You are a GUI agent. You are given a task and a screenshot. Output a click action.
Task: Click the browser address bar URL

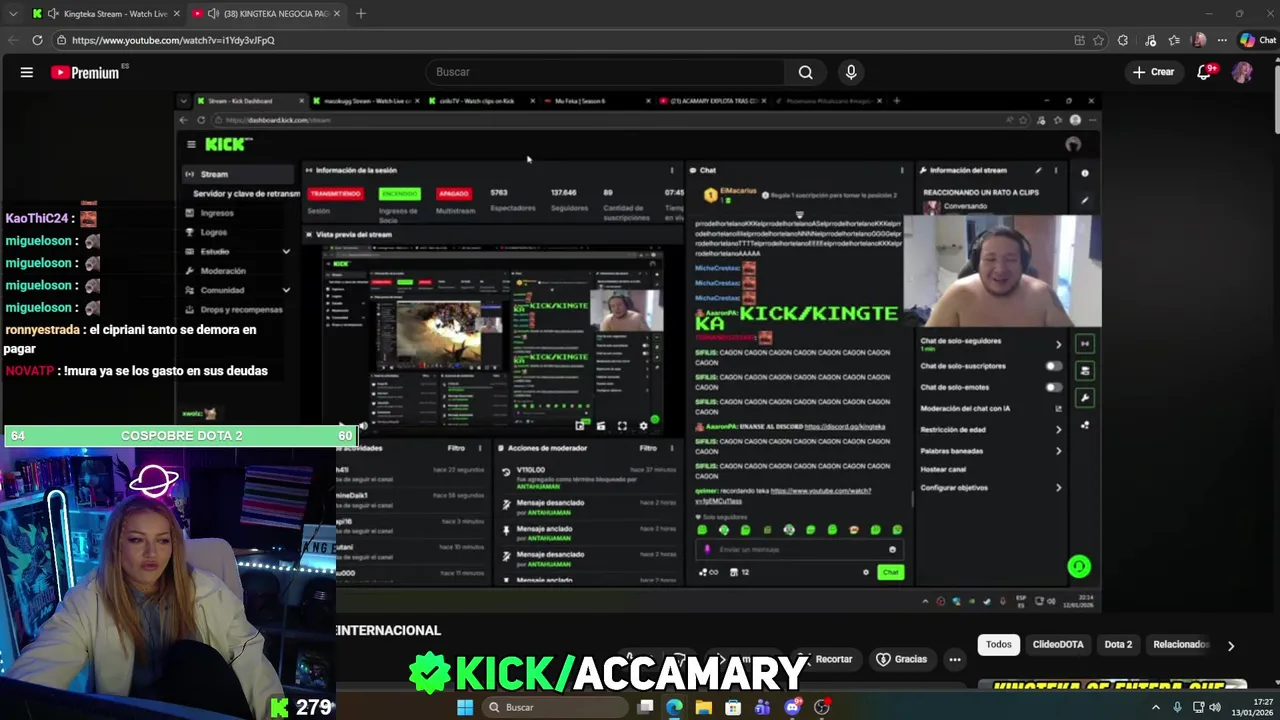click(173, 40)
